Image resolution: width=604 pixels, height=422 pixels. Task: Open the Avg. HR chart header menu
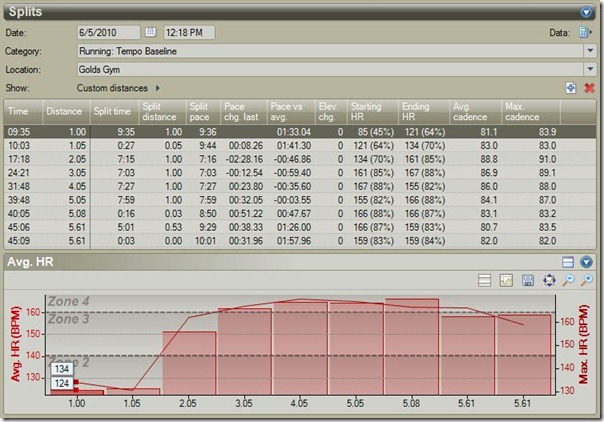point(587,261)
